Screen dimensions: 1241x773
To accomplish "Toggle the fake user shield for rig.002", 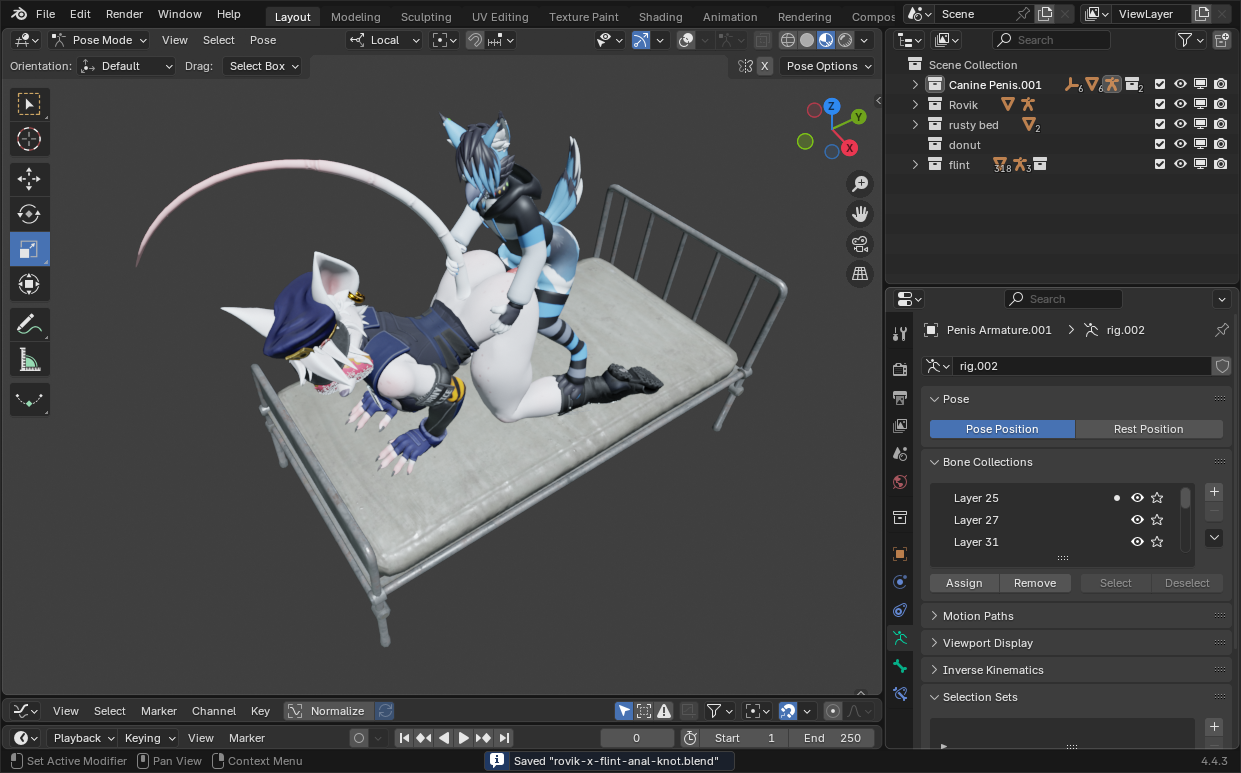I will (x=1222, y=366).
